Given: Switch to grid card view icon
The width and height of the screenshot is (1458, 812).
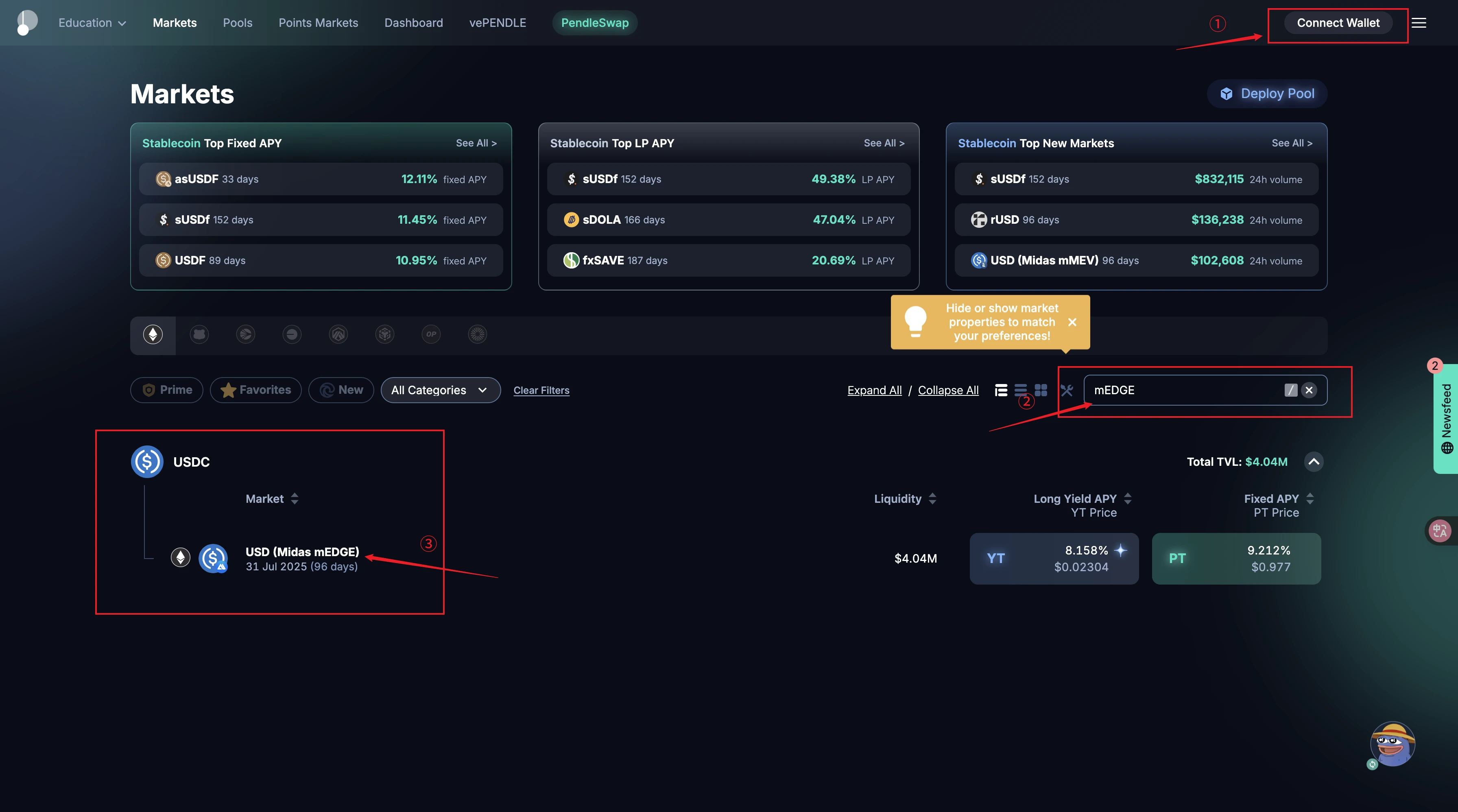Looking at the screenshot, I should (x=1040, y=390).
